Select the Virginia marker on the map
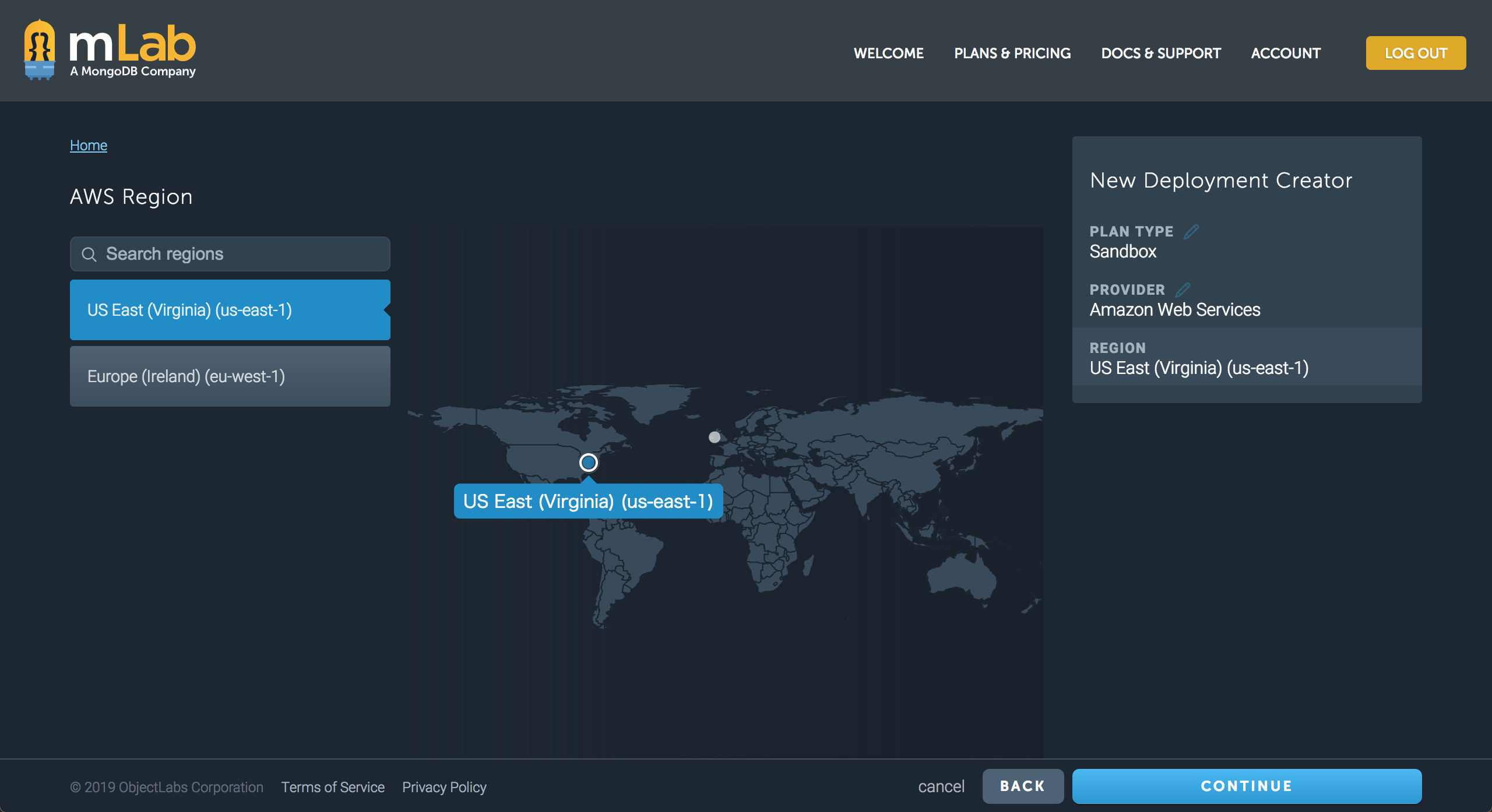The height and width of the screenshot is (812, 1492). [589, 463]
